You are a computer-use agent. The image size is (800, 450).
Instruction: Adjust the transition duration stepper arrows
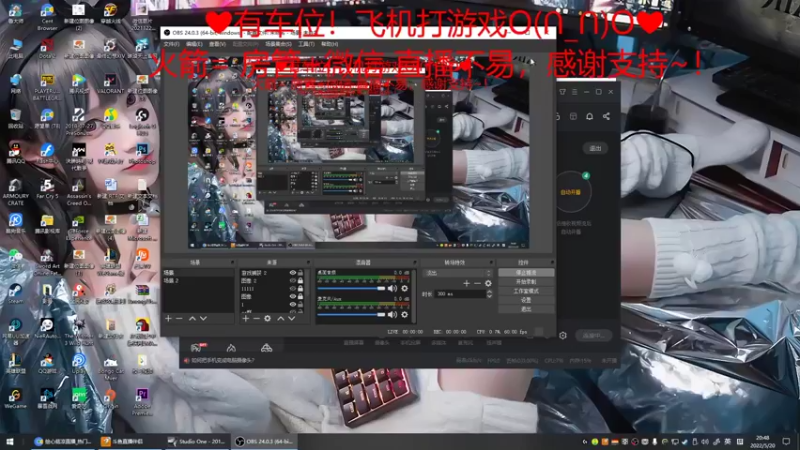click(x=489, y=294)
